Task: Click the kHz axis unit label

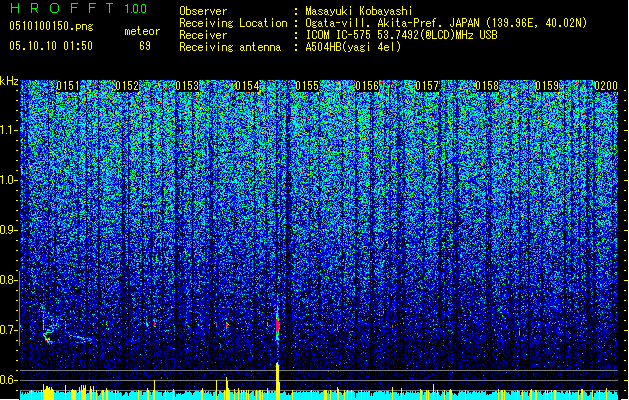Action: 9,81
